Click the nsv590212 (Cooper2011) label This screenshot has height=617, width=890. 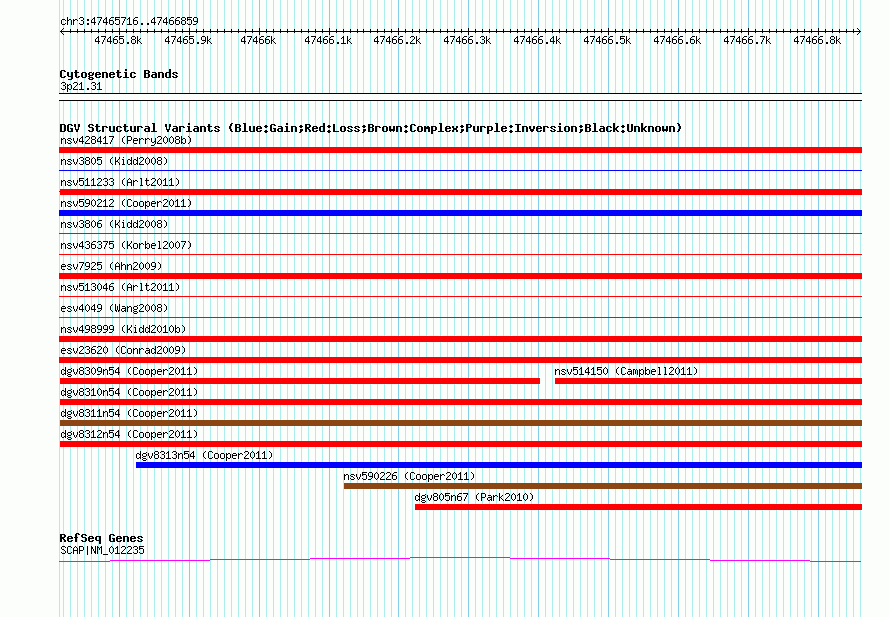[x=126, y=203]
